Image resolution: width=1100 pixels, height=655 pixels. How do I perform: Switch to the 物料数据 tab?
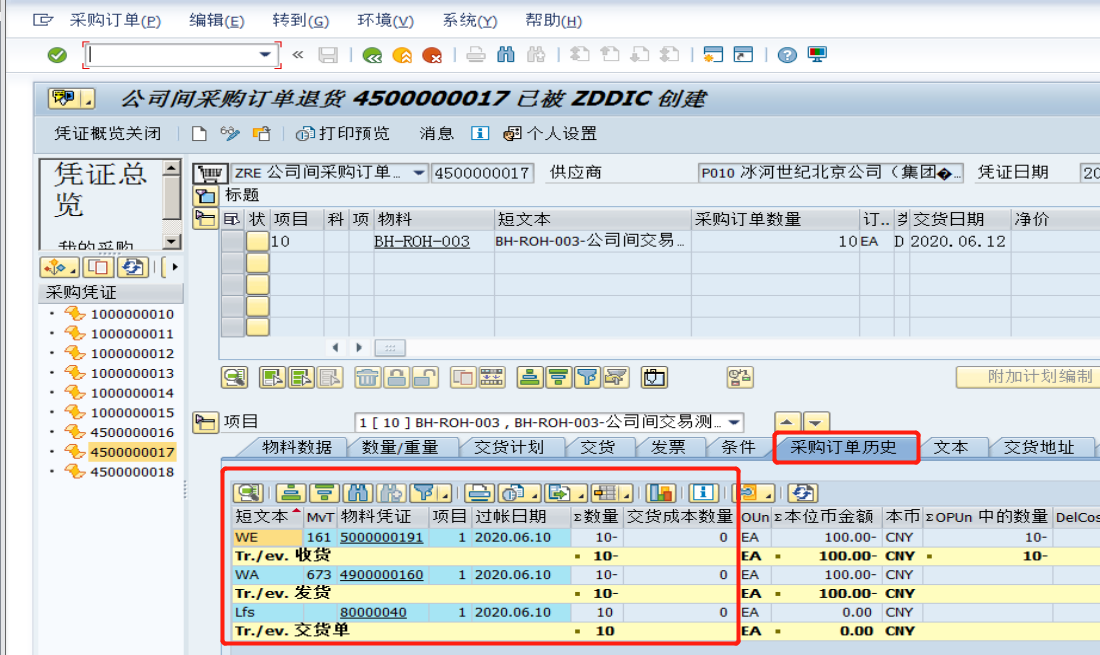297,447
